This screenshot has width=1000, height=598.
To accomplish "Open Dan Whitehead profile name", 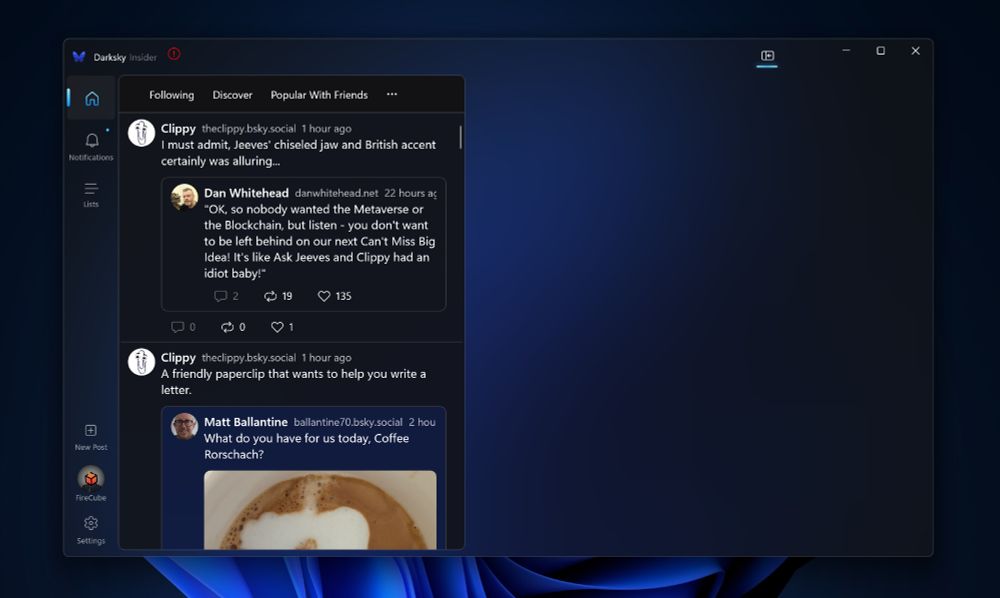I will (x=246, y=193).
